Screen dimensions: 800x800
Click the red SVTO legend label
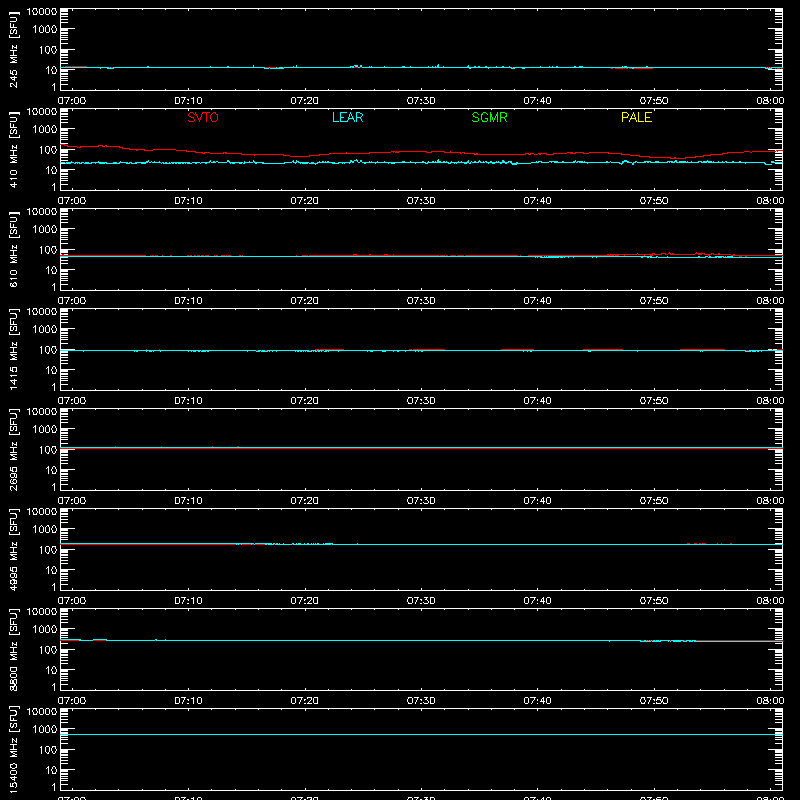[x=203, y=117]
